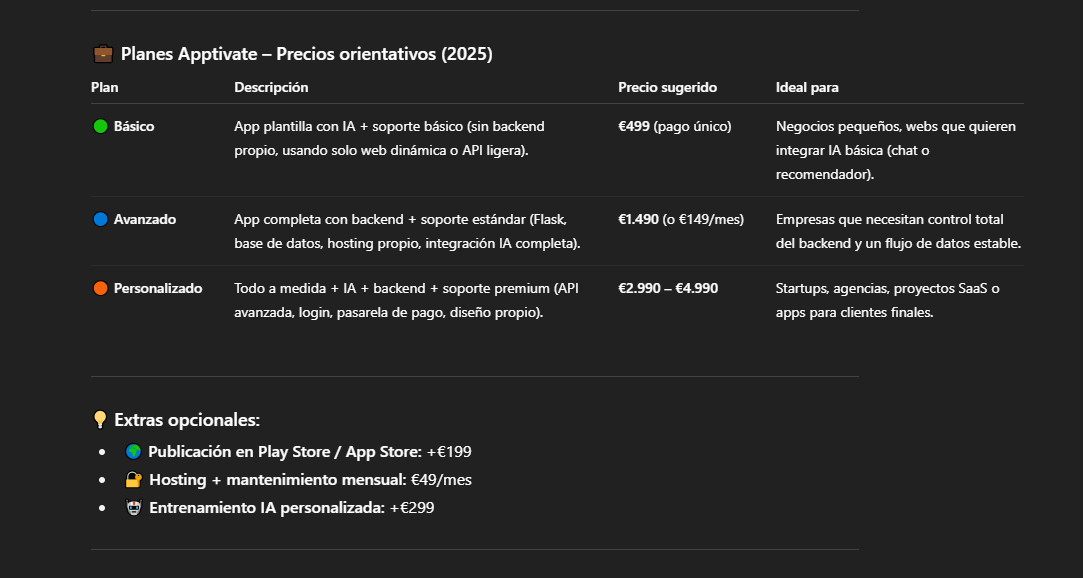
Task: Click the €499 price in Básico row
Action: (x=634, y=127)
